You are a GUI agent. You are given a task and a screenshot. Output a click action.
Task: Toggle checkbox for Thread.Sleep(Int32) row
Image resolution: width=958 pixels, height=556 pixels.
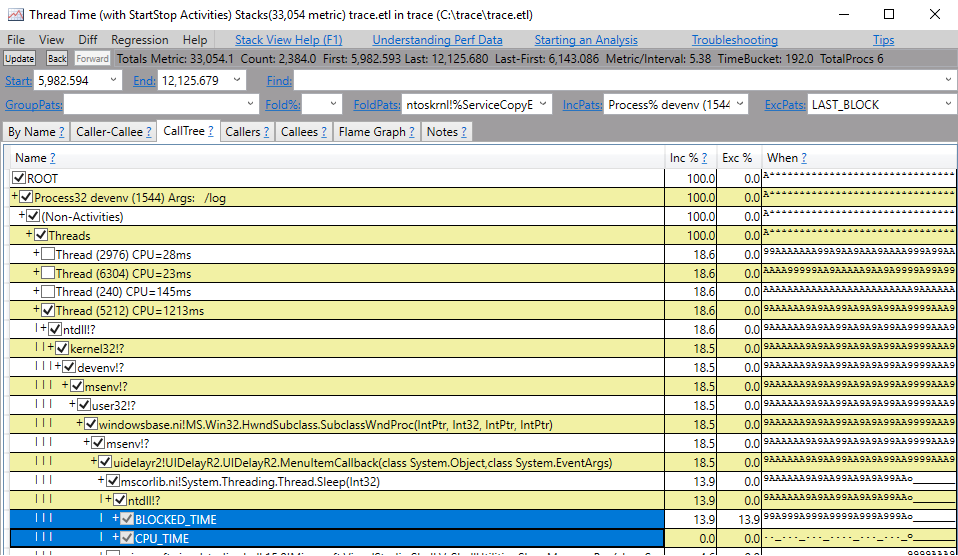click(113, 481)
